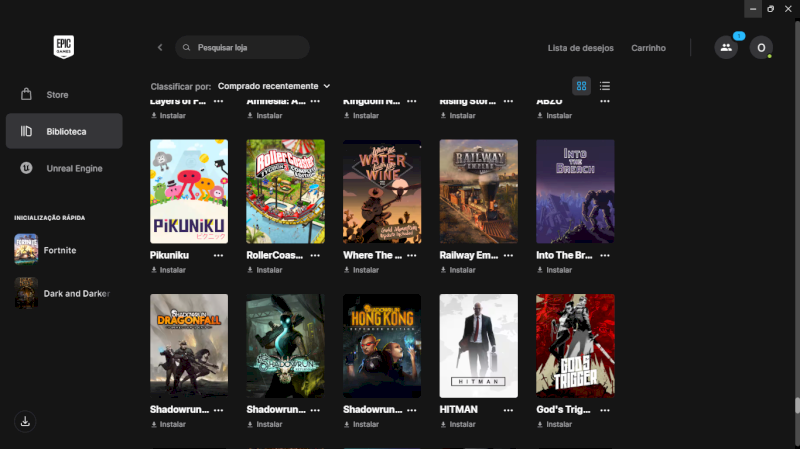Install Shadowrun Hong Kong
Viewport: 800px width, 449px height.
[361, 425]
